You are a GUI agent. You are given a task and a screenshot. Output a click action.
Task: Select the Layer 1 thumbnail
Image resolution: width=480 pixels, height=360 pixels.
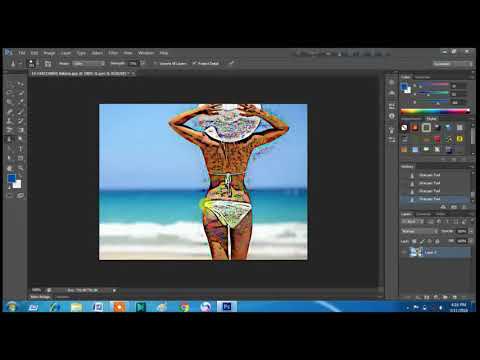(416, 252)
